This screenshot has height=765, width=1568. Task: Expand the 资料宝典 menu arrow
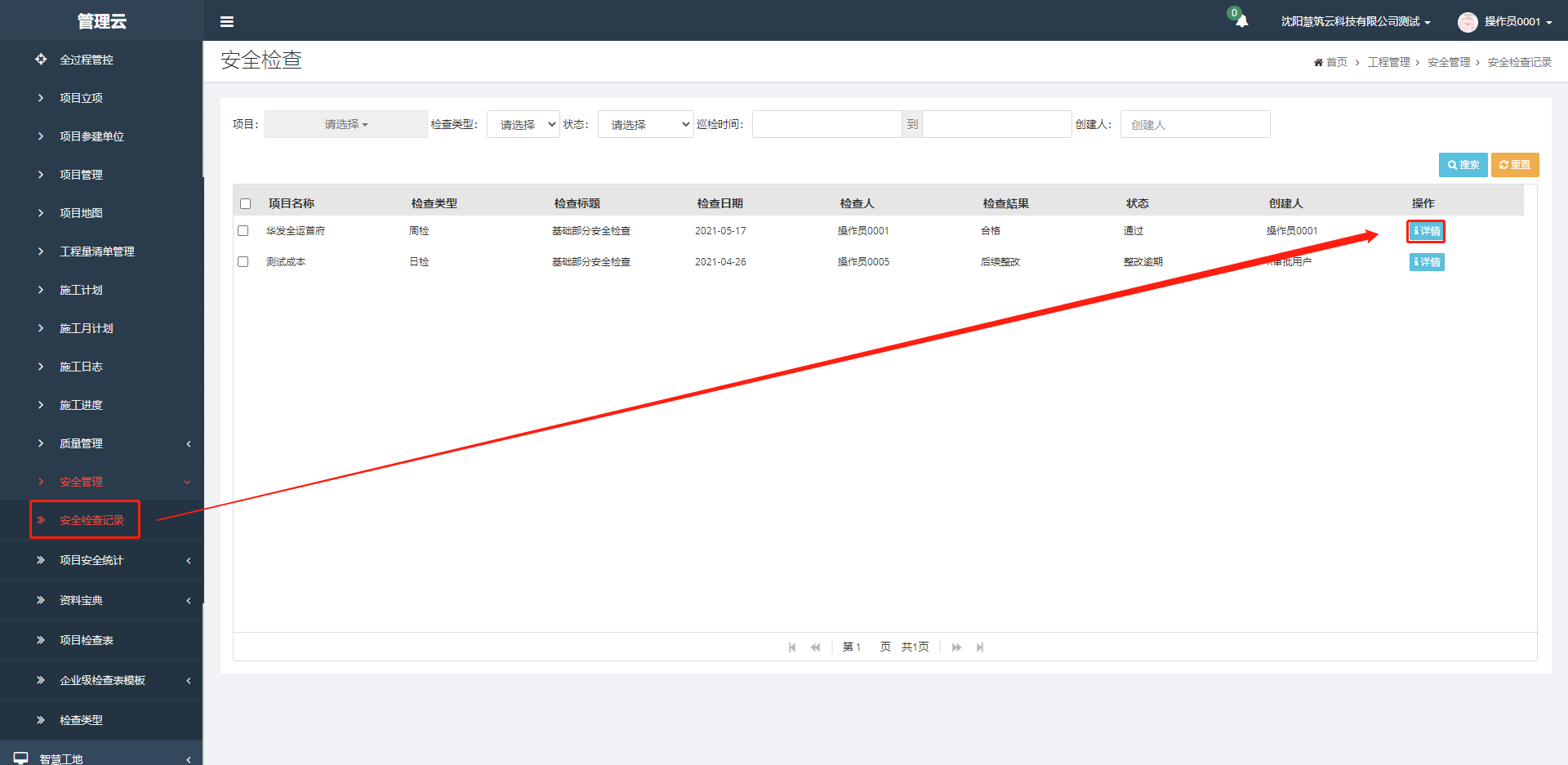tap(189, 600)
